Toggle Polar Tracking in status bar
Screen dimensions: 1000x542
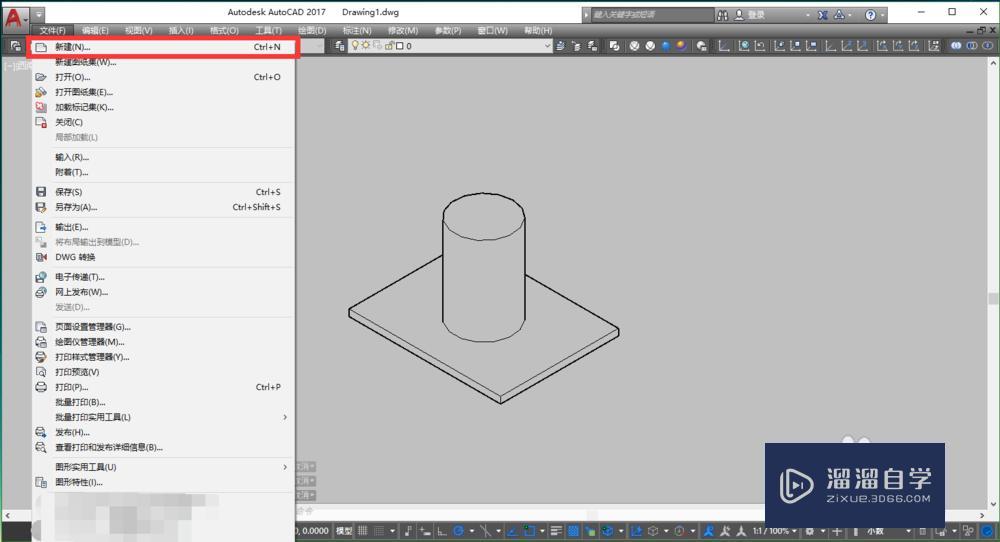tap(458, 531)
